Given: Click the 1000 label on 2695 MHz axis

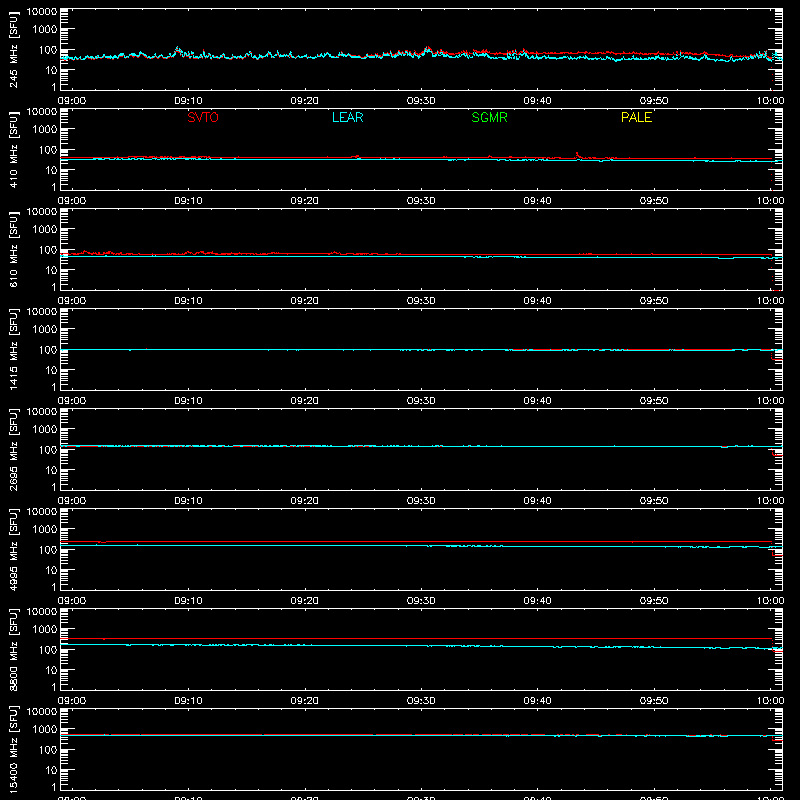Looking at the screenshot, I should point(45,429).
